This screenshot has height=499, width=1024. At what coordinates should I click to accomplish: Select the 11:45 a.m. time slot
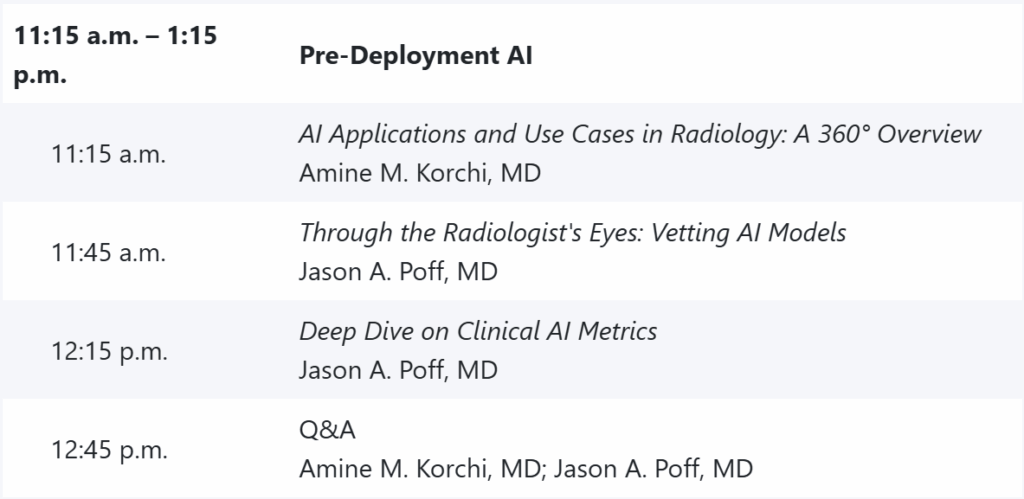[x=109, y=252]
